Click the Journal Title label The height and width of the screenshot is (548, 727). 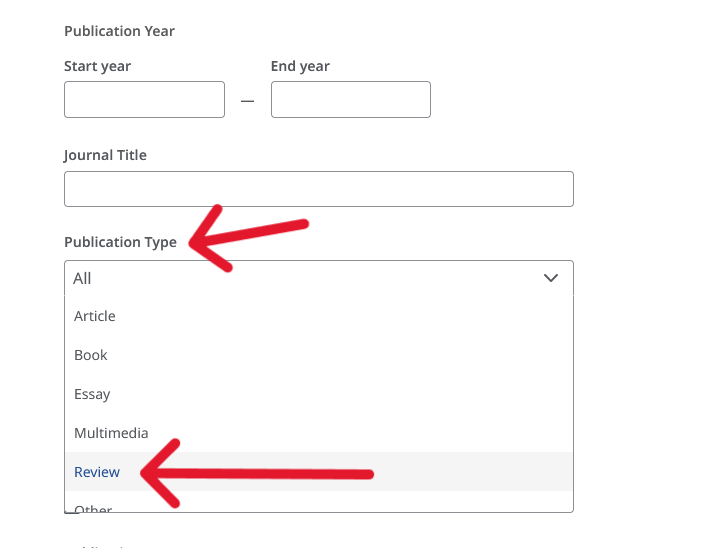tap(105, 155)
